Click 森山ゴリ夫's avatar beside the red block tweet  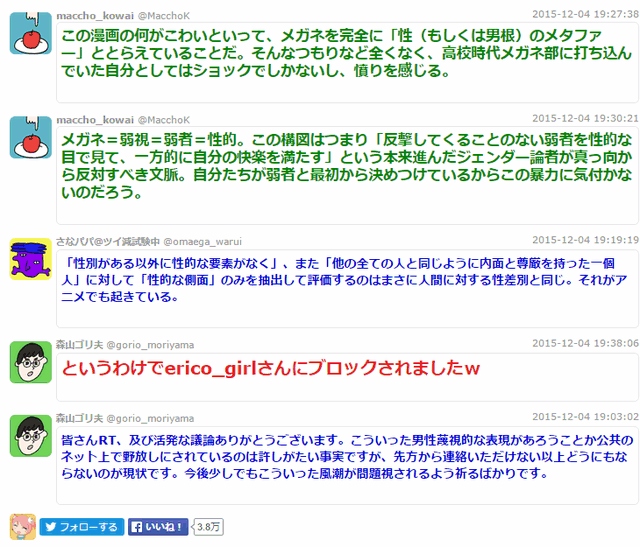(x=30, y=361)
